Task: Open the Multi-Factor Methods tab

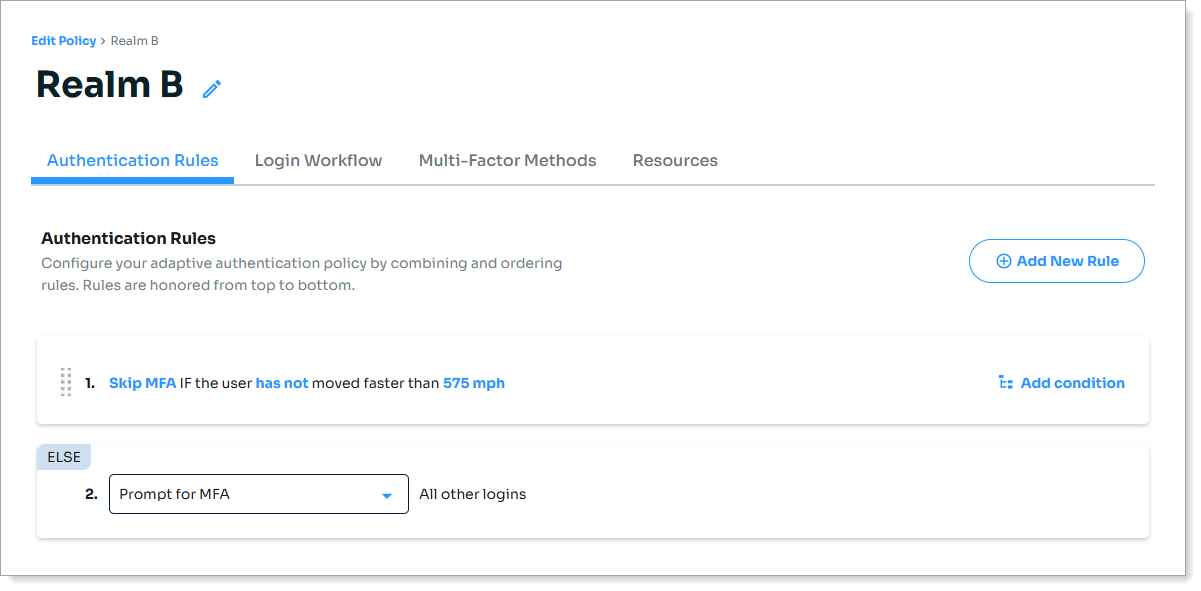Action: pos(507,161)
